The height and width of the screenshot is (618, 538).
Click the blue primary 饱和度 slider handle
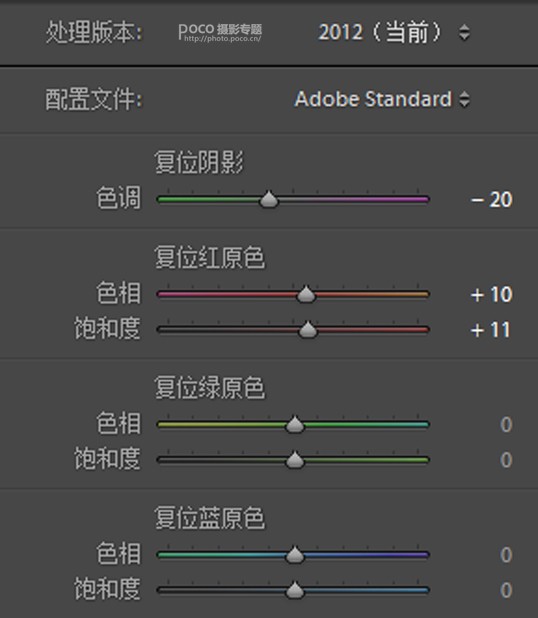(294, 590)
